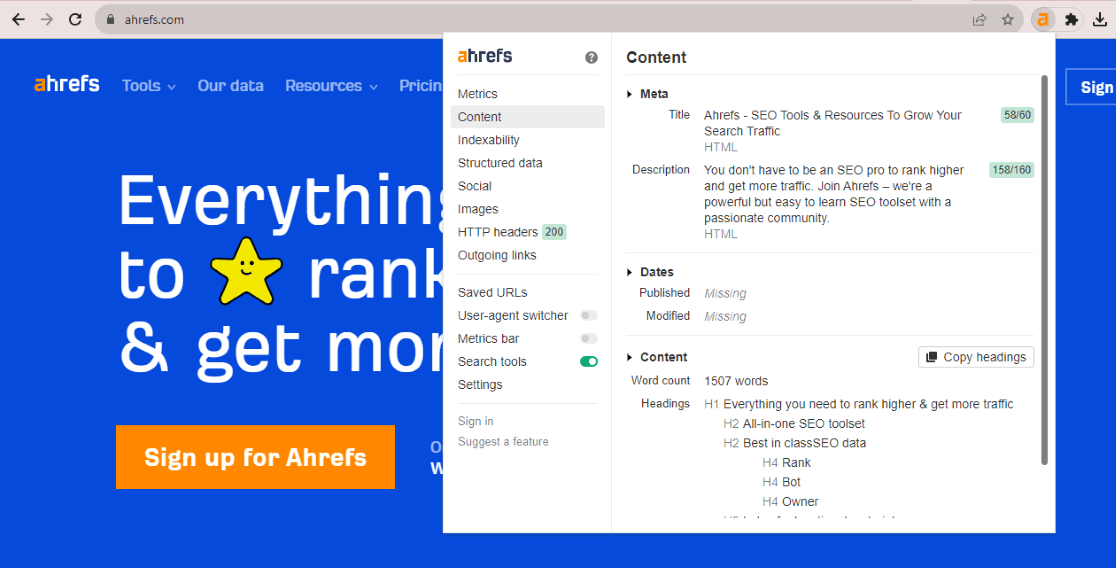Select the Social sidebar item

pyautogui.click(x=527, y=186)
